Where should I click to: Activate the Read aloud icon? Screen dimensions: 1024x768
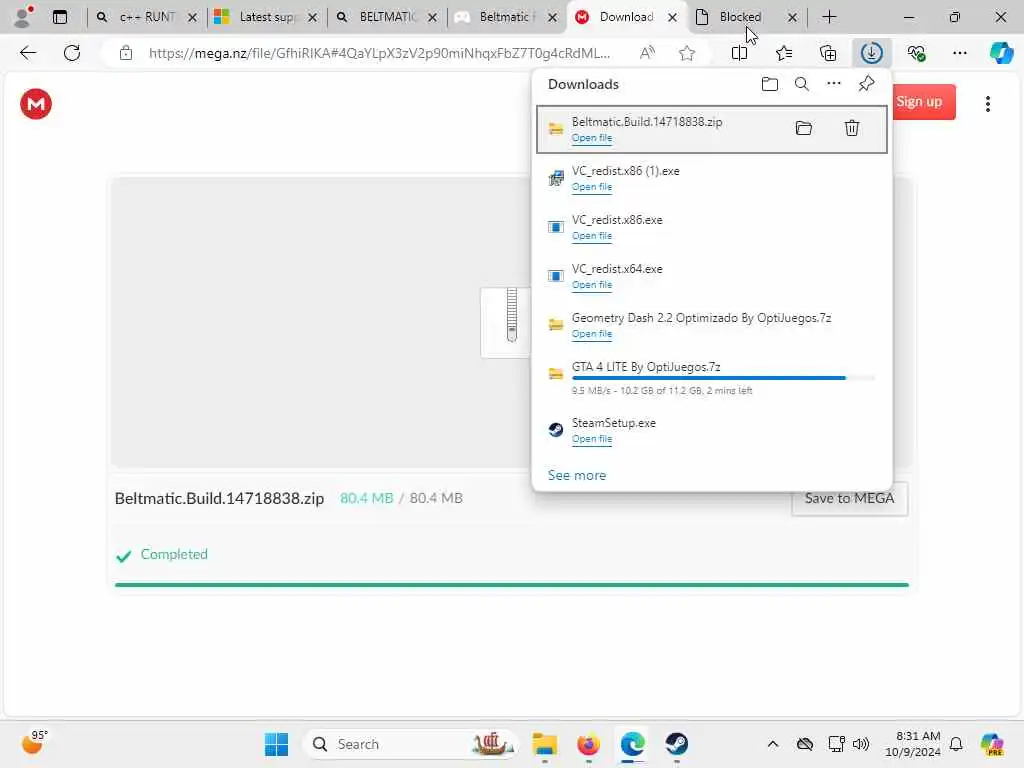(x=647, y=53)
